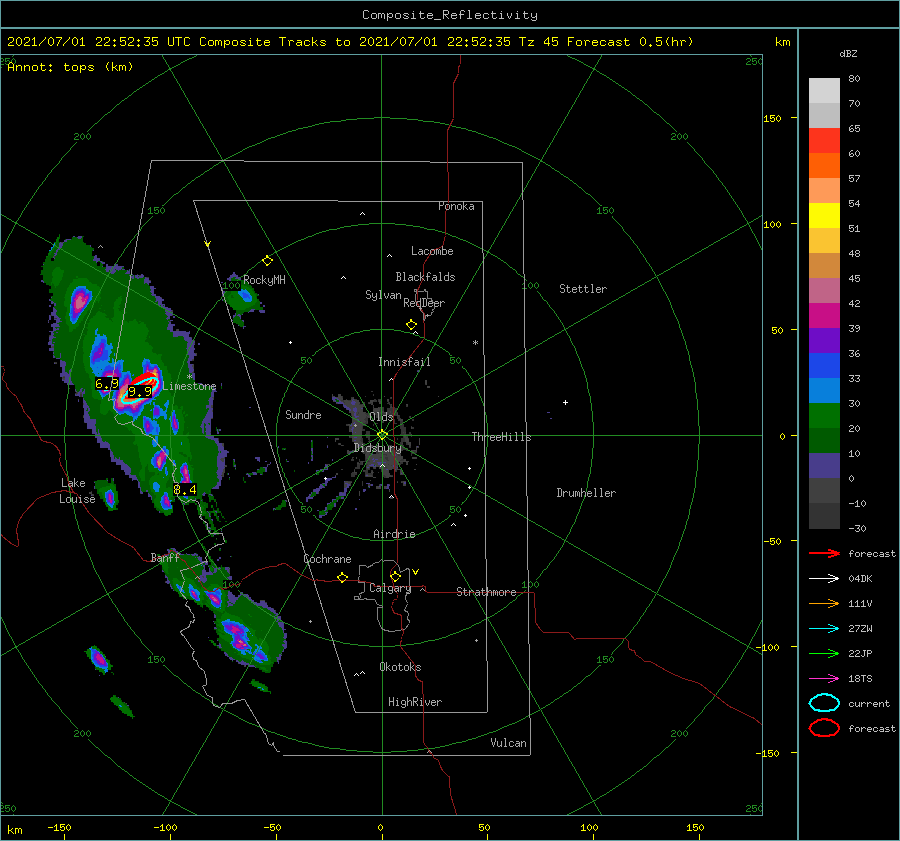Click the Vulcan label

tap(508, 743)
